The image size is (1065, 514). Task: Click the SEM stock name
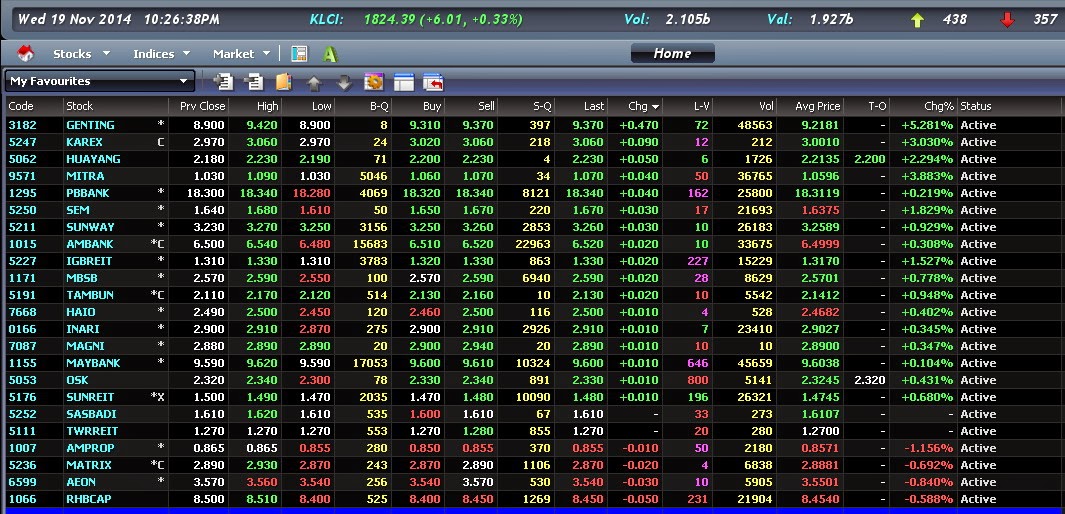[x=77, y=210]
